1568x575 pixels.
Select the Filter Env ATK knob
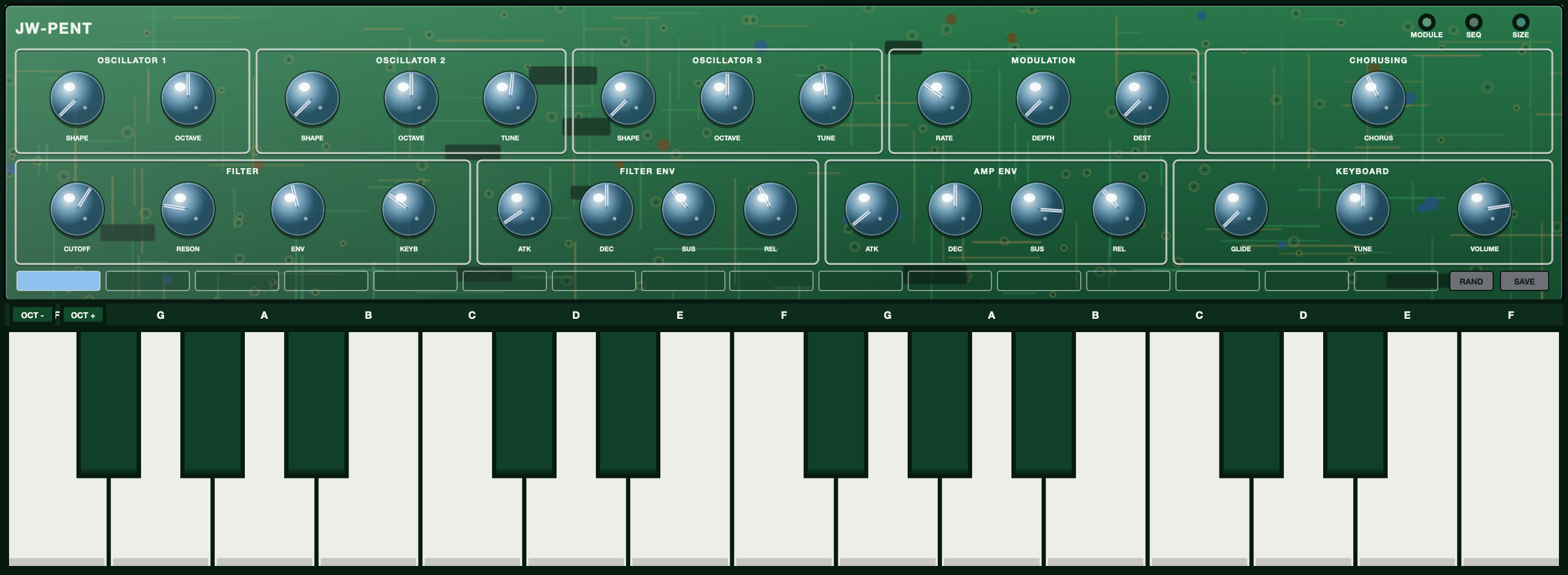(x=524, y=209)
